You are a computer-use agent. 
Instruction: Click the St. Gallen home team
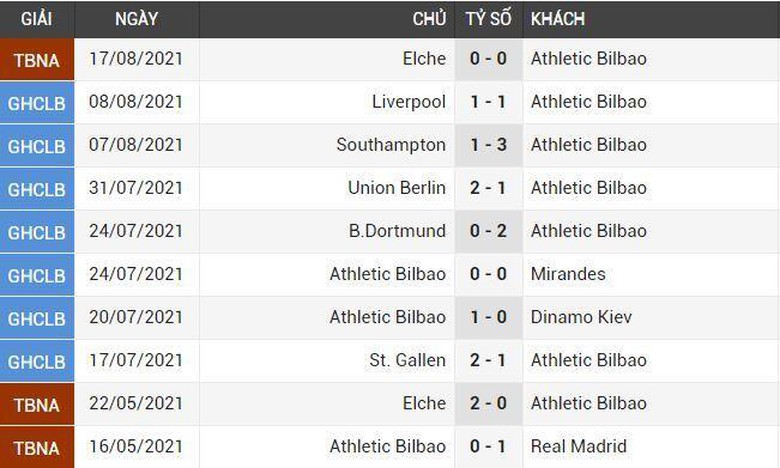pos(407,360)
